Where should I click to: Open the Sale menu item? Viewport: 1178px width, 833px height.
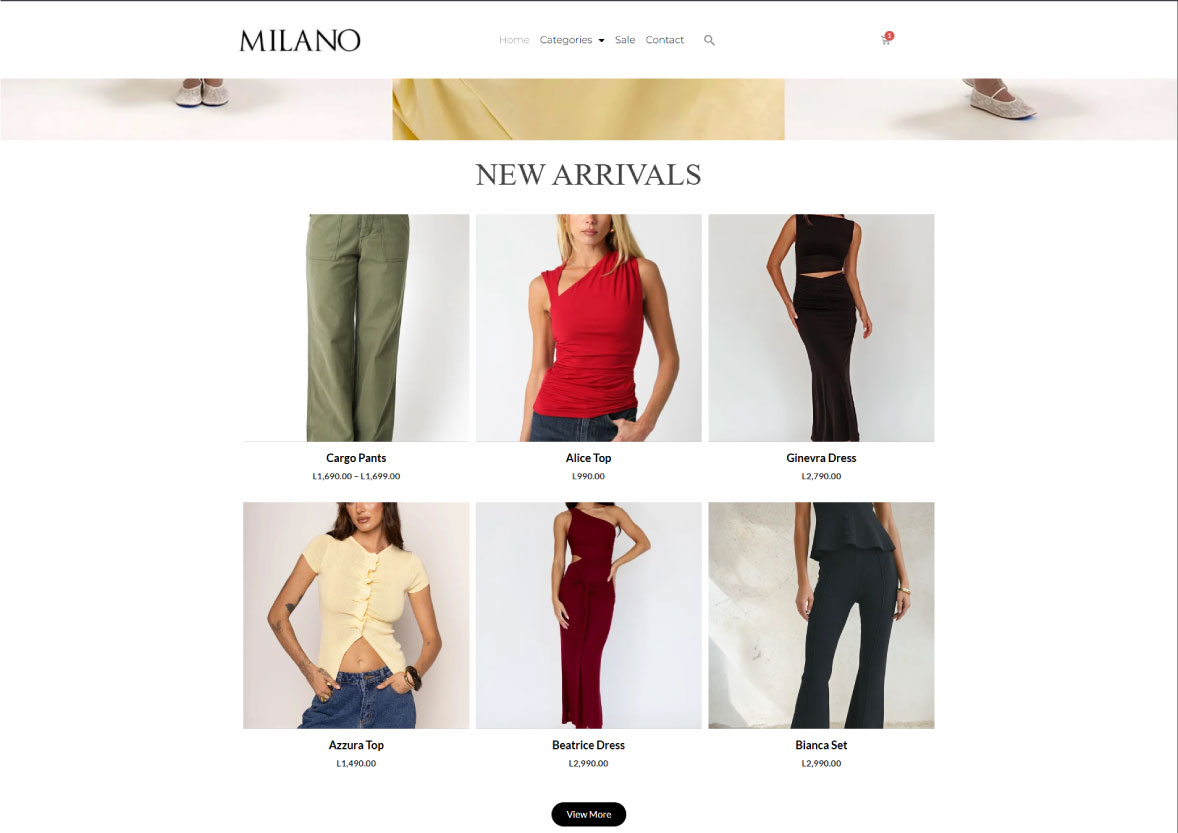[x=625, y=40]
